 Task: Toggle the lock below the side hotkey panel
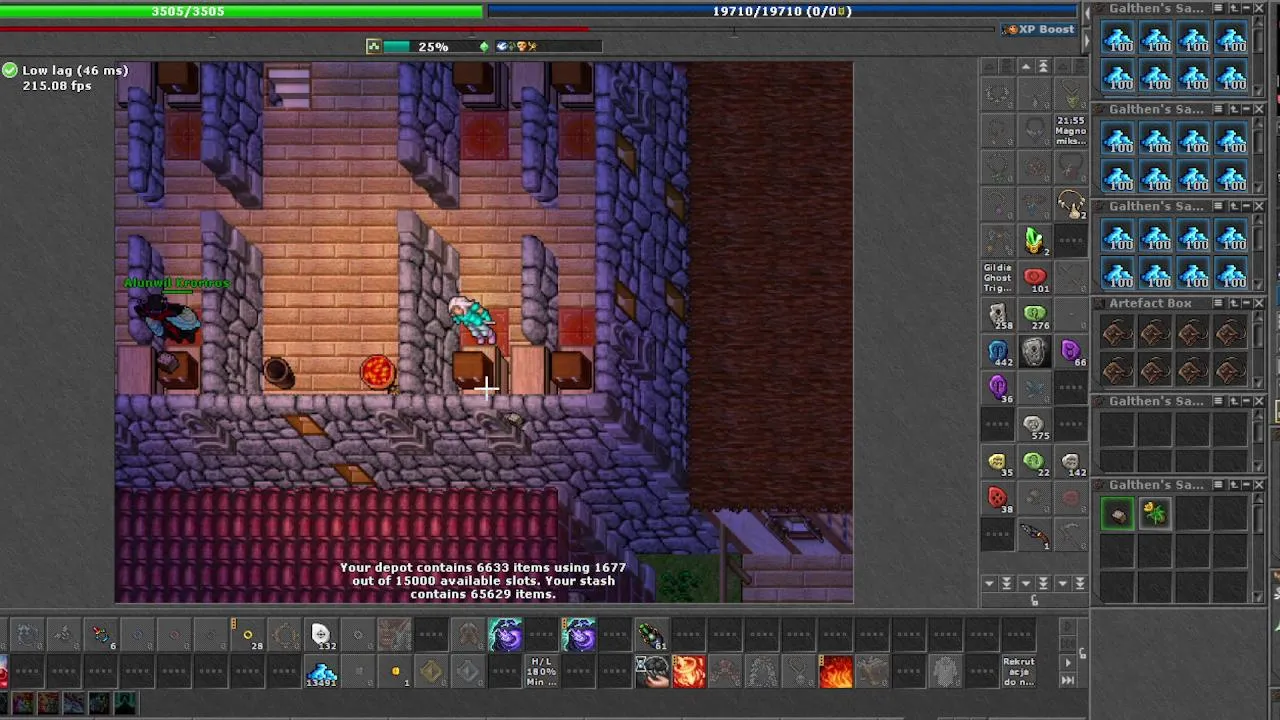point(1034,600)
